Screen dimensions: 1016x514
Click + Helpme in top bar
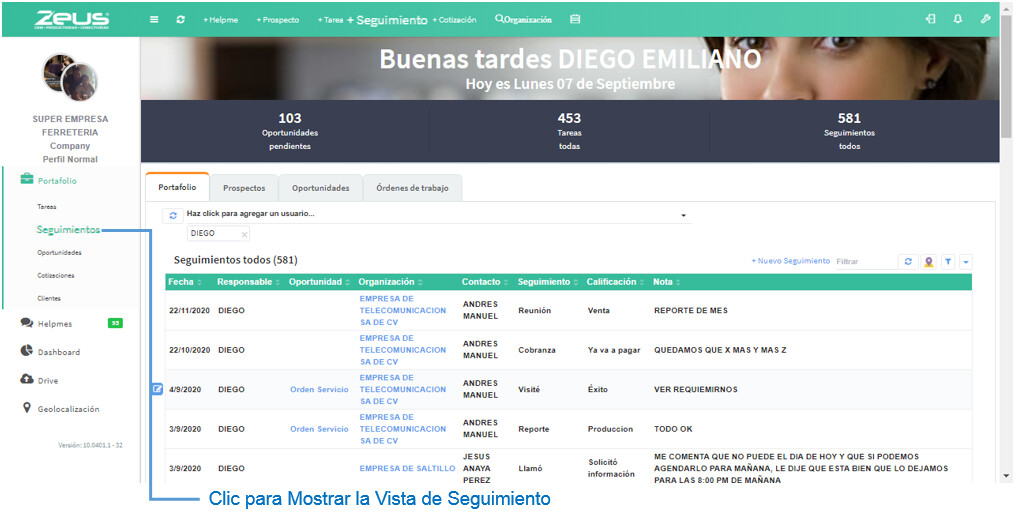220,20
